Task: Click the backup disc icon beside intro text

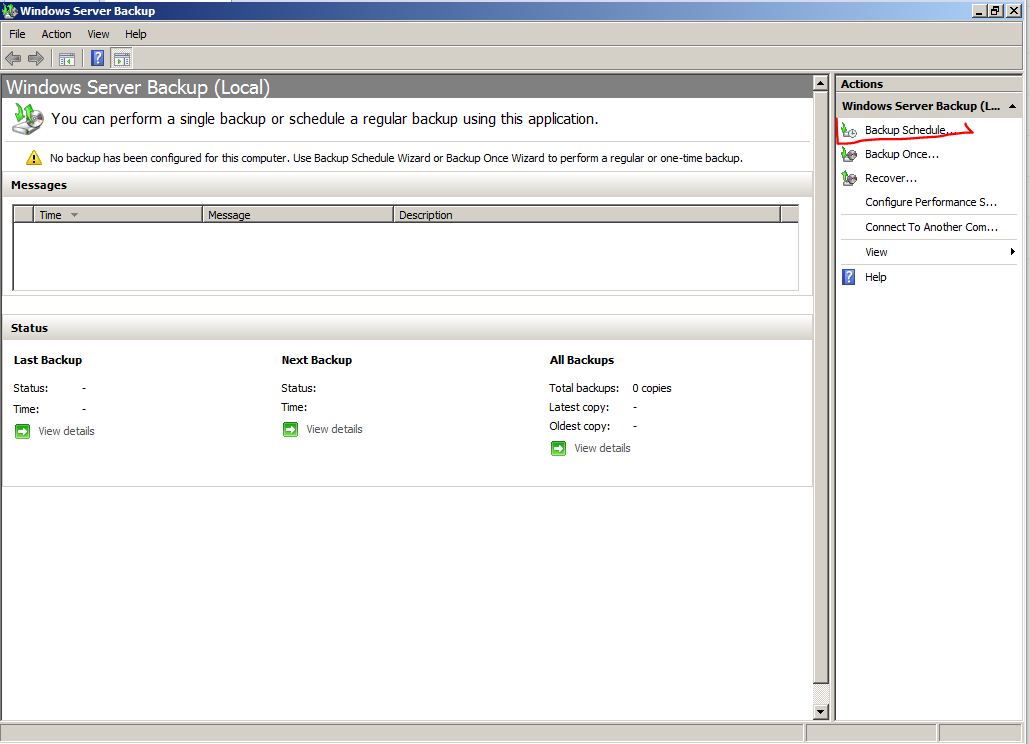Action: [x=28, y=119]
